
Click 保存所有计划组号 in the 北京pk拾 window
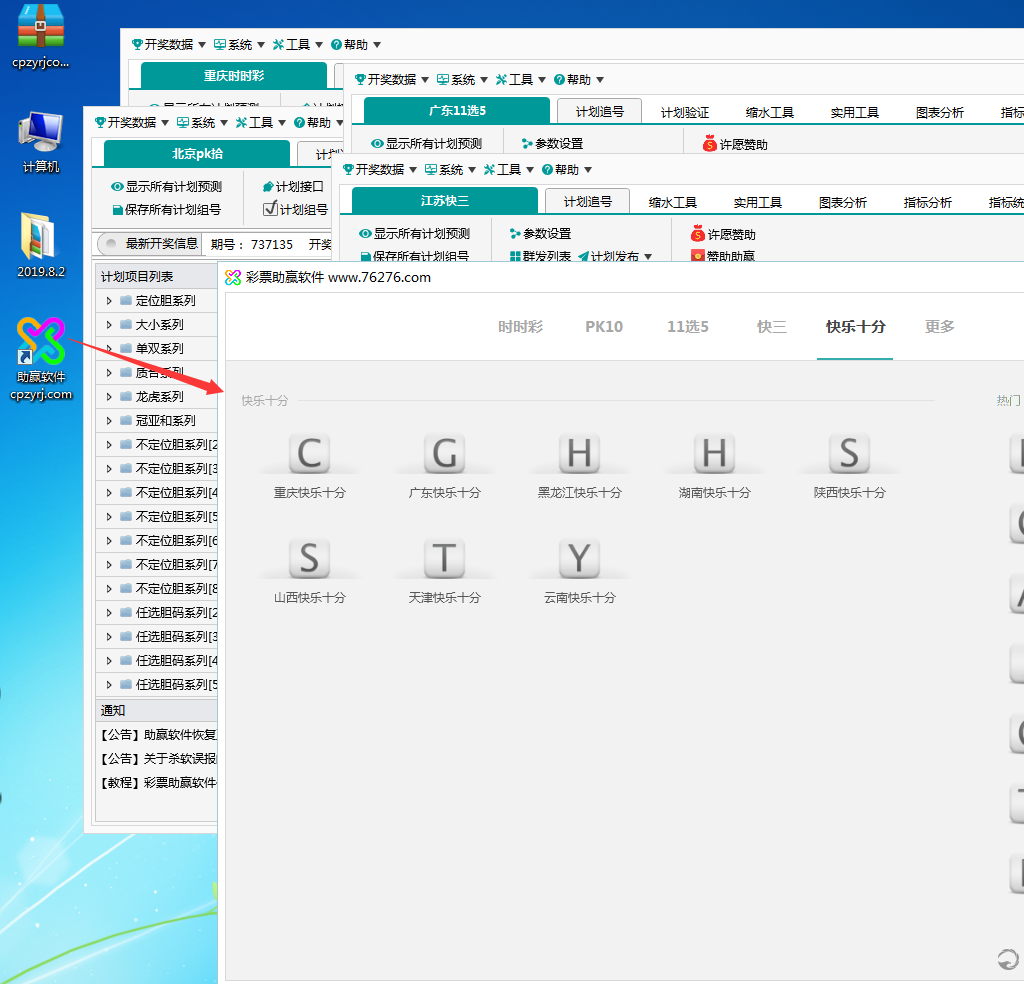tap(167, 210)
